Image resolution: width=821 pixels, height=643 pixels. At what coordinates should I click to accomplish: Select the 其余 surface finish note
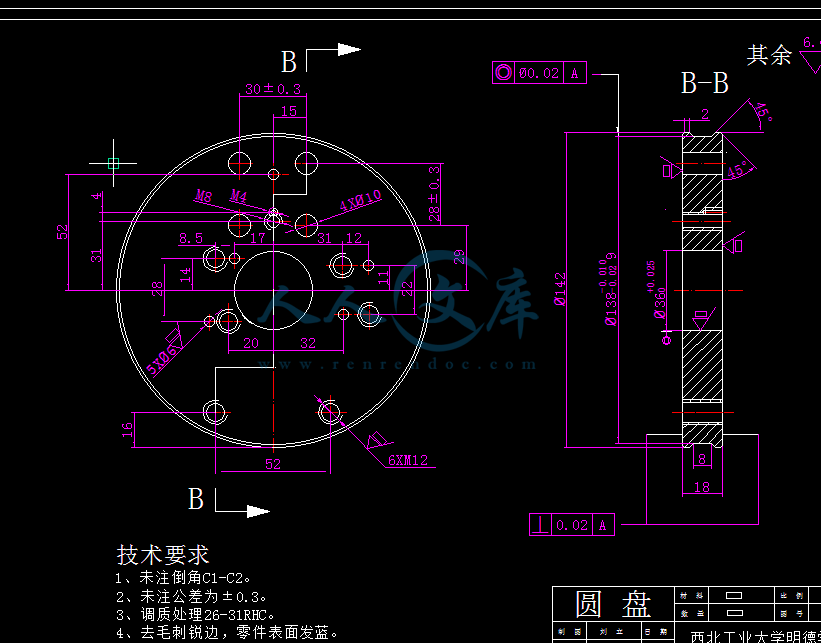[x=769, y=55]
